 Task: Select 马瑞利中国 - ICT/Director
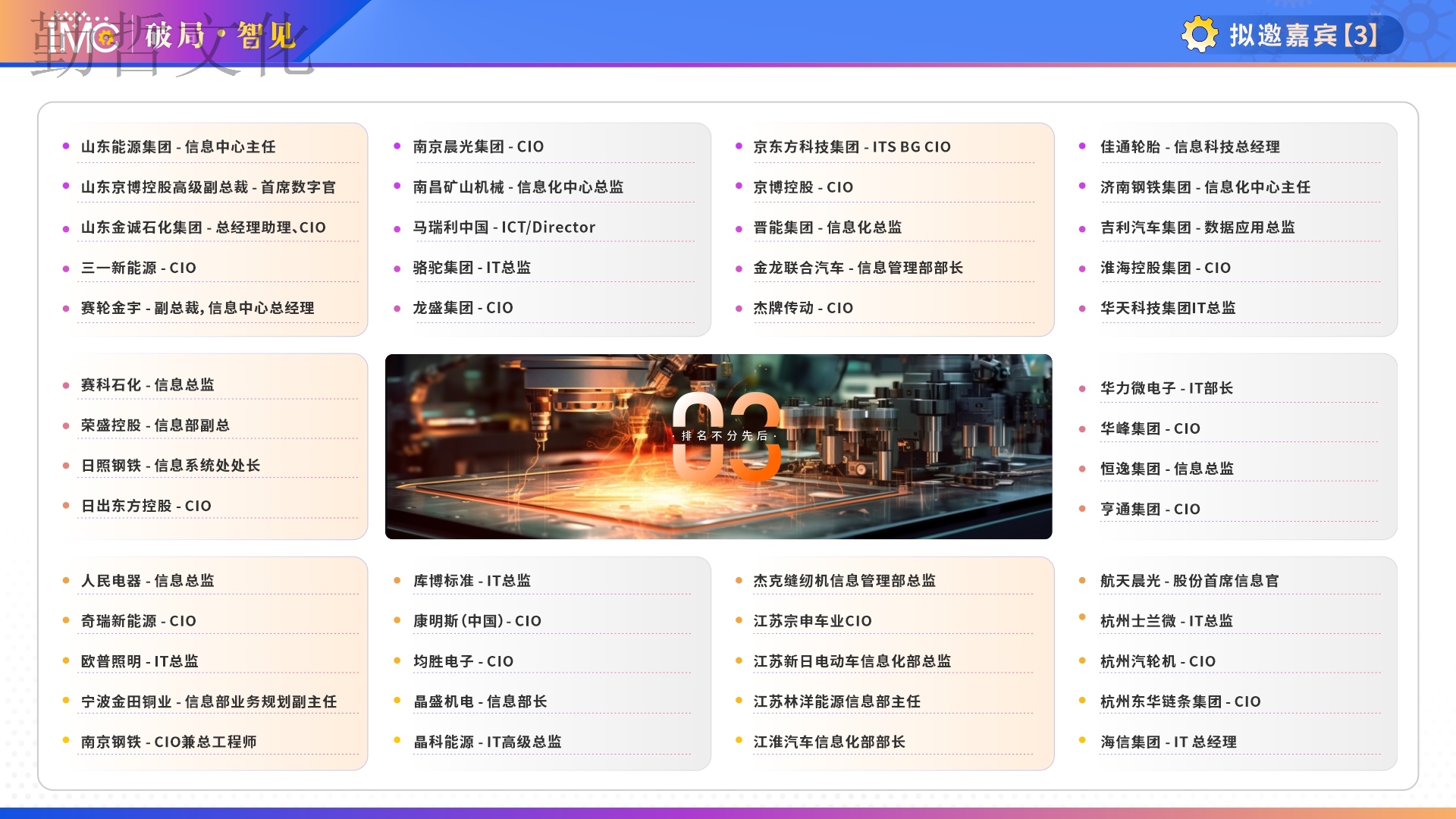click(504, 227)
